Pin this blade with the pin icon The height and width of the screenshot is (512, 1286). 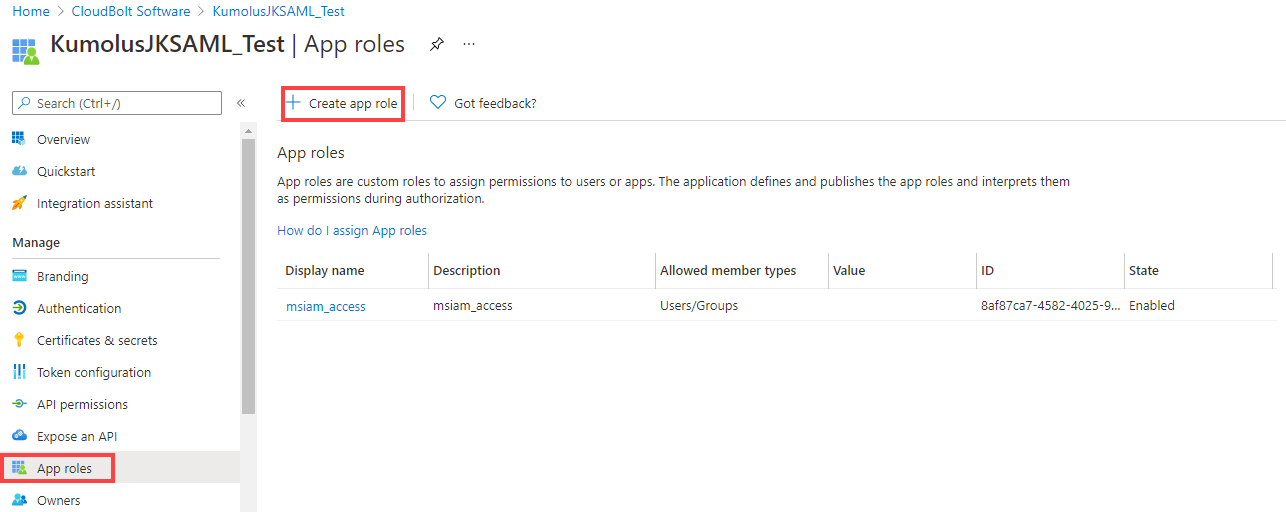(436, 45)
